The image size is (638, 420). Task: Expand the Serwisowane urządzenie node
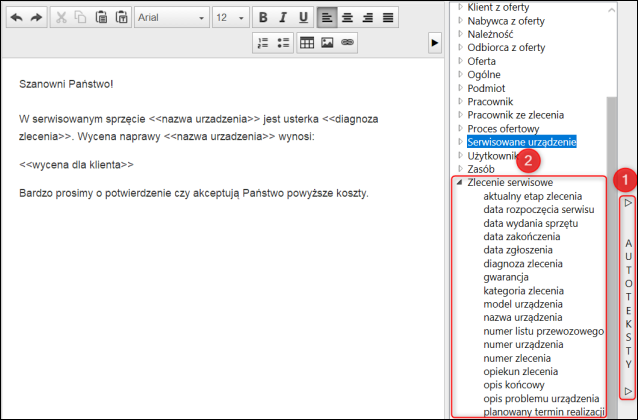pos(461,142)
